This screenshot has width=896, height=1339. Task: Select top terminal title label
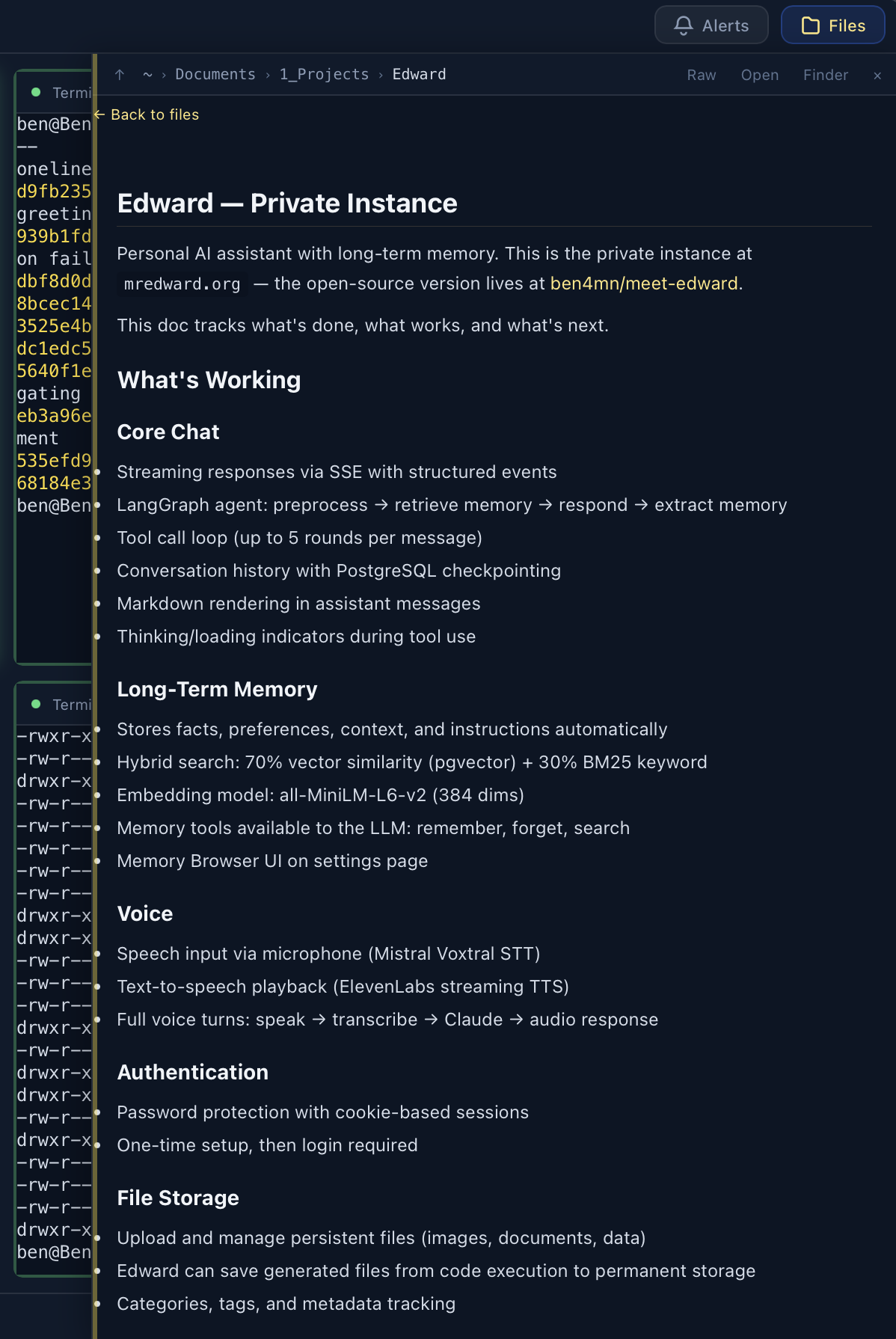(72, 93)
